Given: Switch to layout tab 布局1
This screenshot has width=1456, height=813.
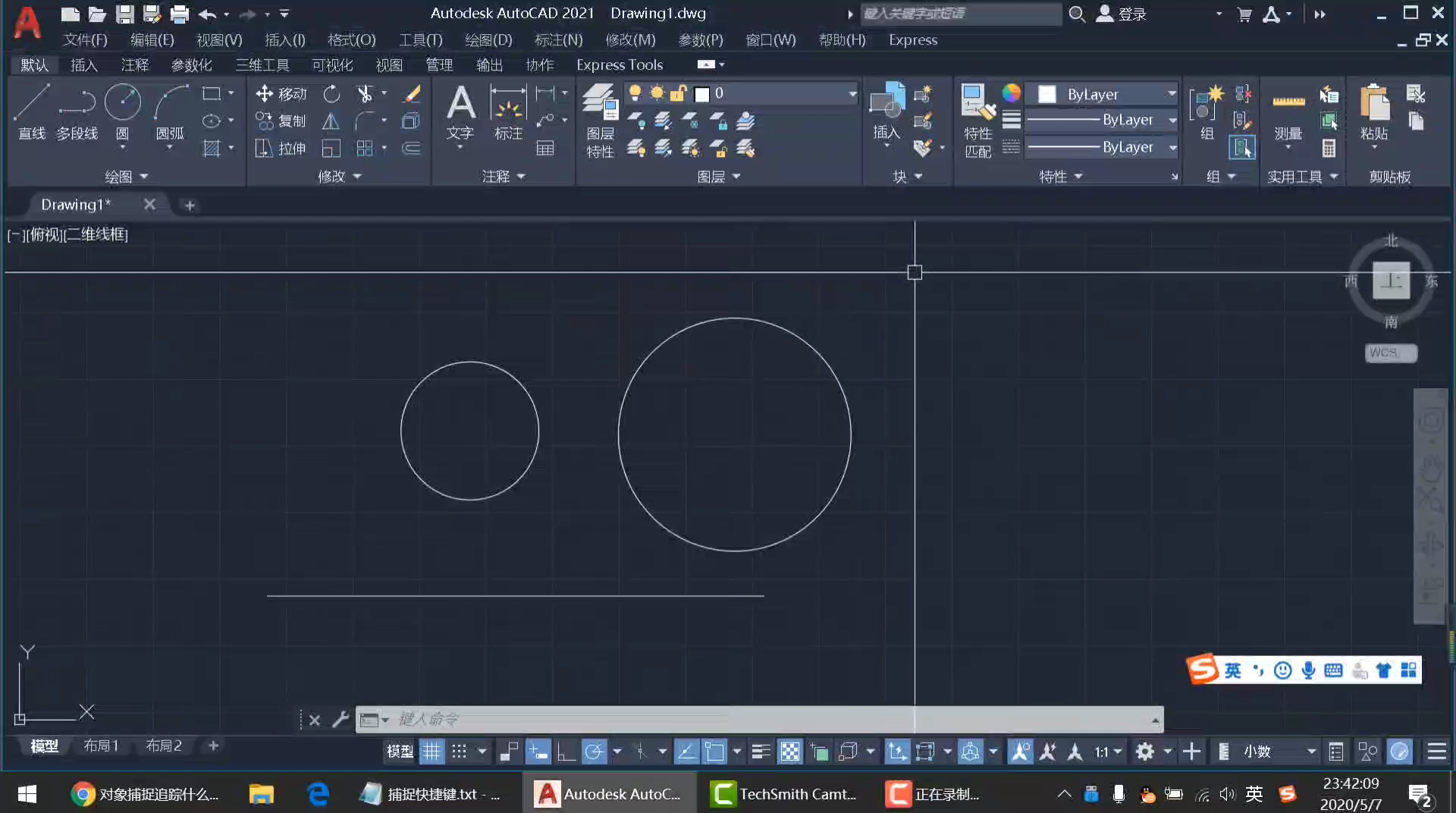Looking at the screenshot, I should point(101,746).
